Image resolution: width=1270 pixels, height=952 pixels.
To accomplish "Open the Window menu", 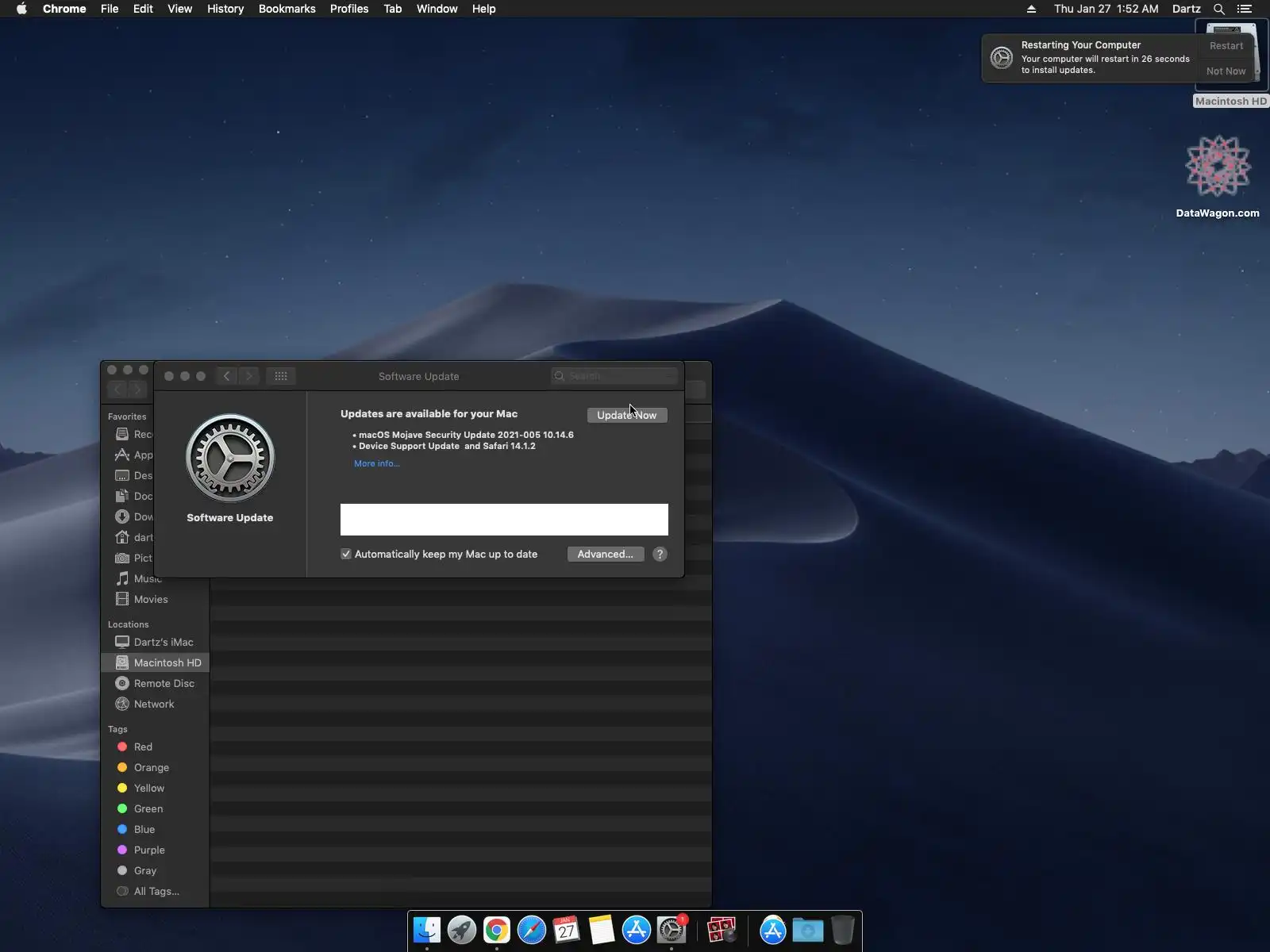I will coord(437,9).
